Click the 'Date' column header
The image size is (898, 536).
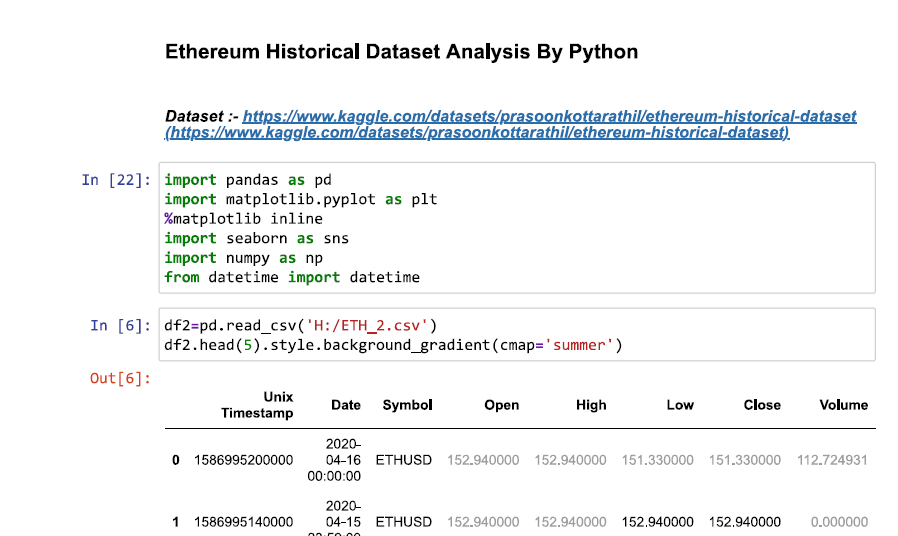tap(346, 405)
